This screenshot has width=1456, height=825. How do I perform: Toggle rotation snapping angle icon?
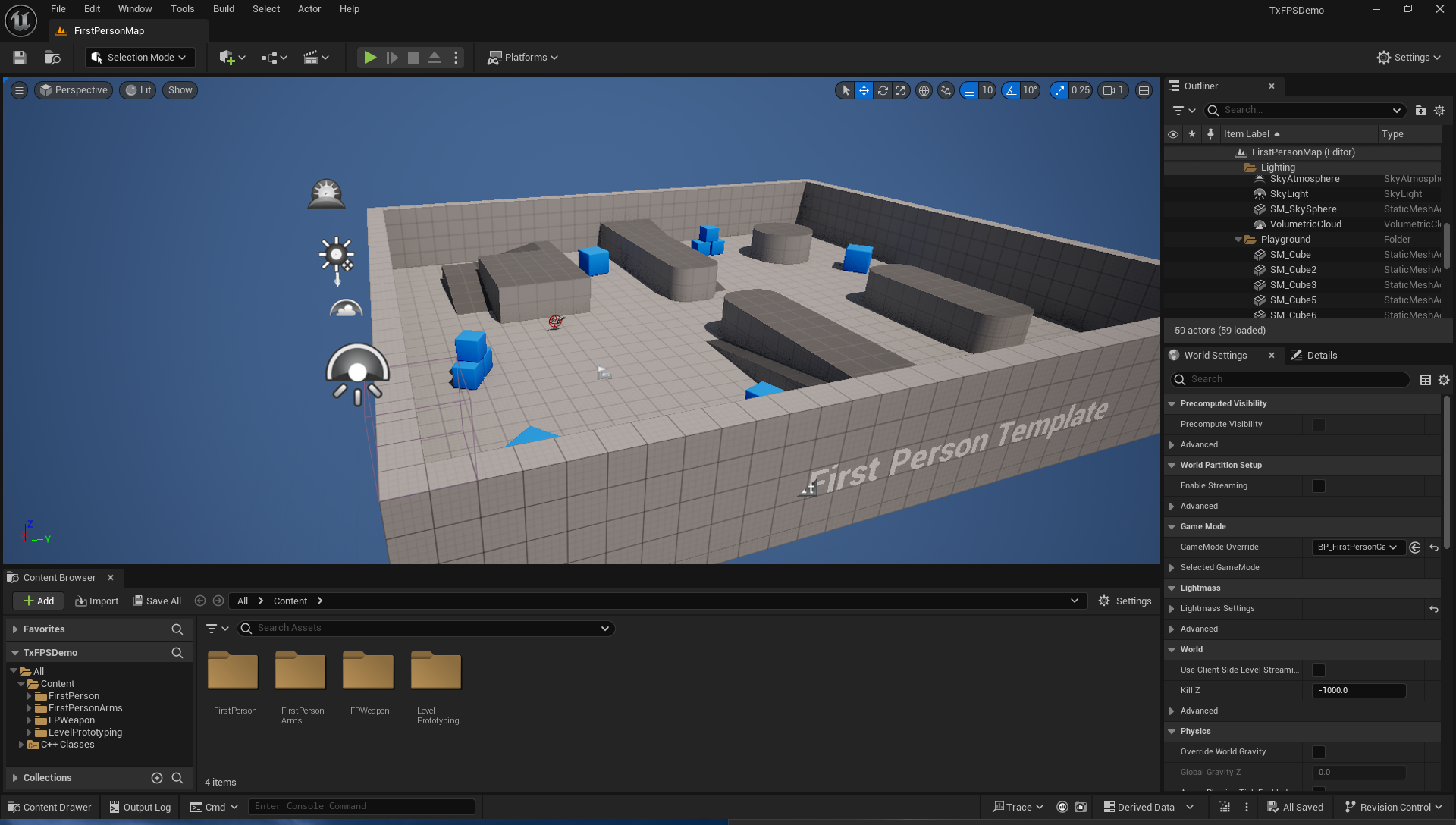[x=1011, y=90]
